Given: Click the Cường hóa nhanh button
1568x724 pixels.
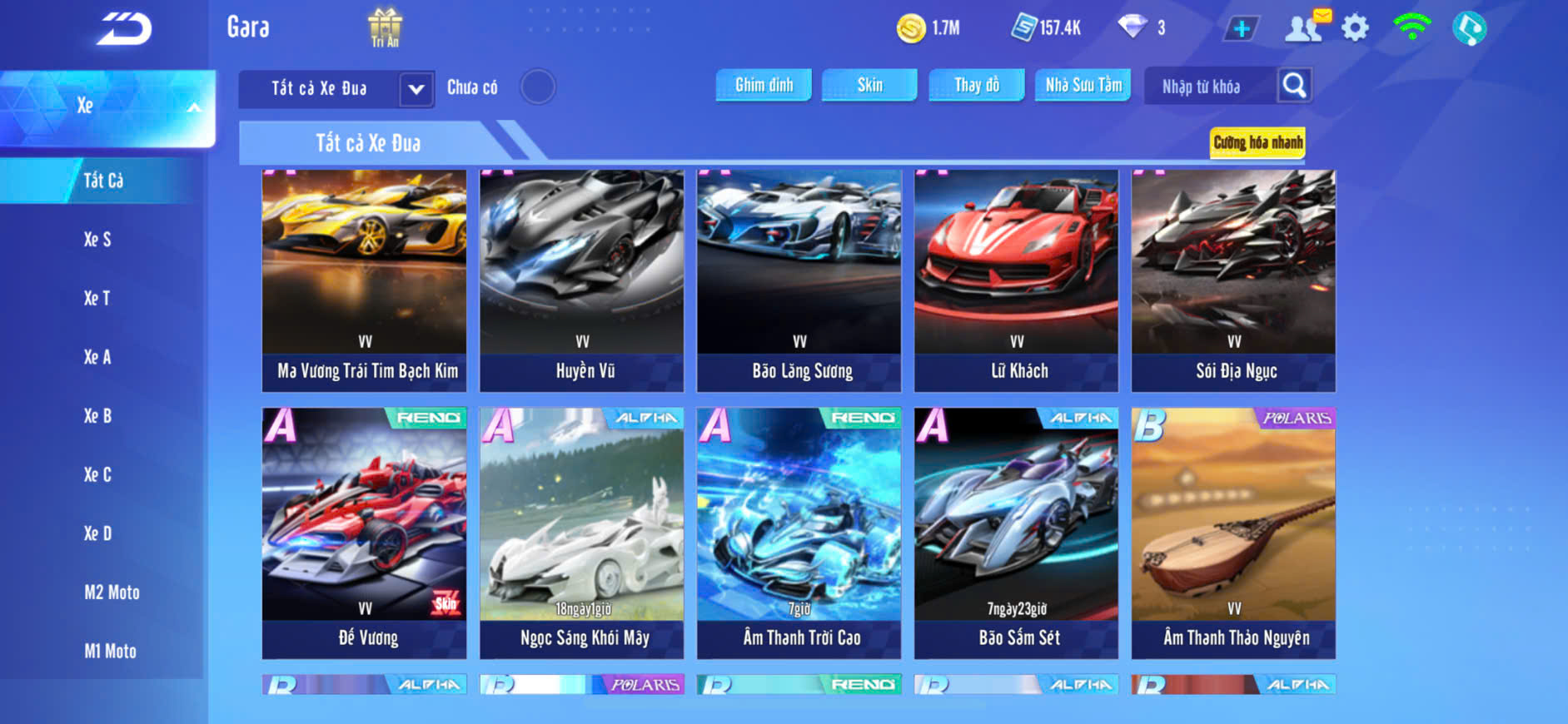Looking at the screenshot, I should pos(1257,142).
